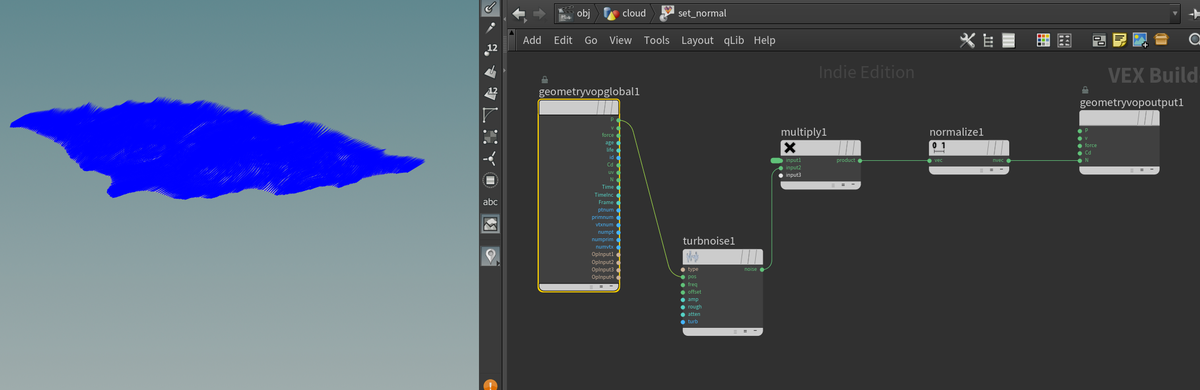Open the set_normal path segment
The image size is (1200, 390).
click(694, 13)
